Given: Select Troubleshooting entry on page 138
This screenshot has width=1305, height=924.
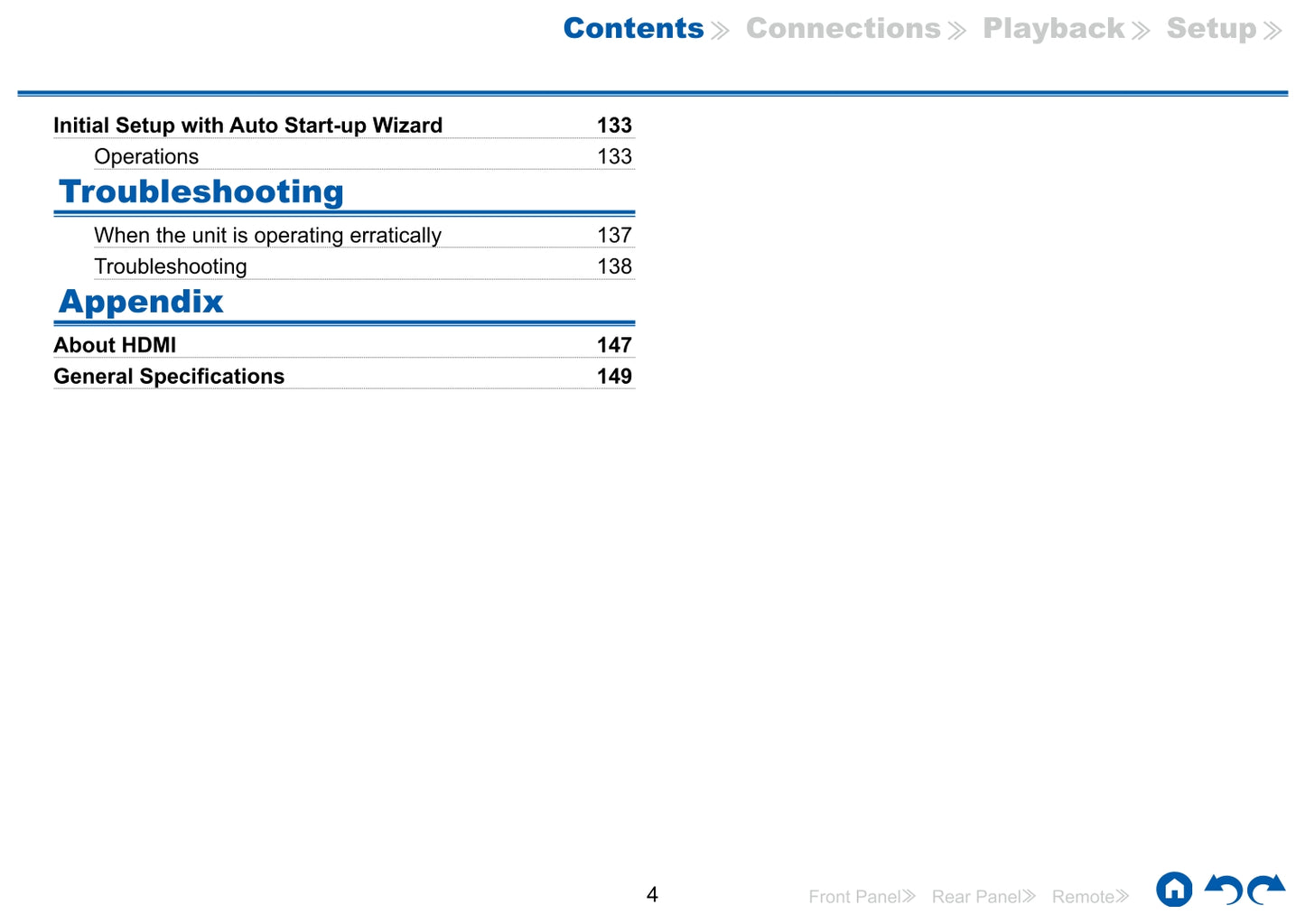Looking at the screenshot, I should coord(171,267).
